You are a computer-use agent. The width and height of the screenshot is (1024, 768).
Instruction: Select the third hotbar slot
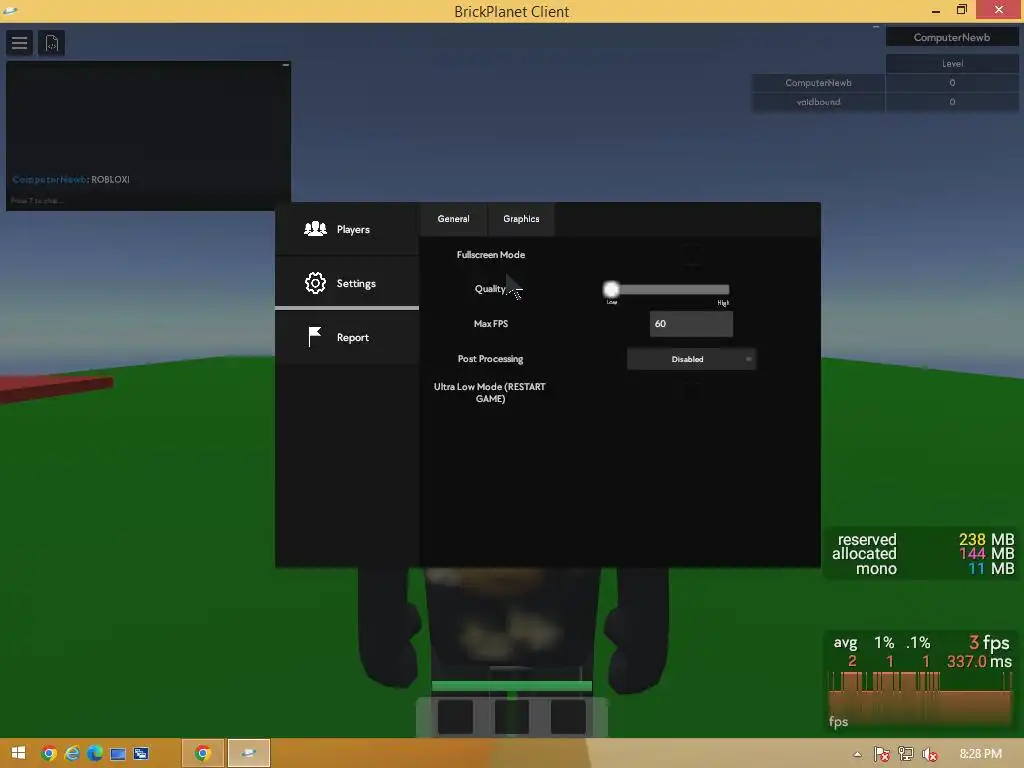tap(568, 716)
